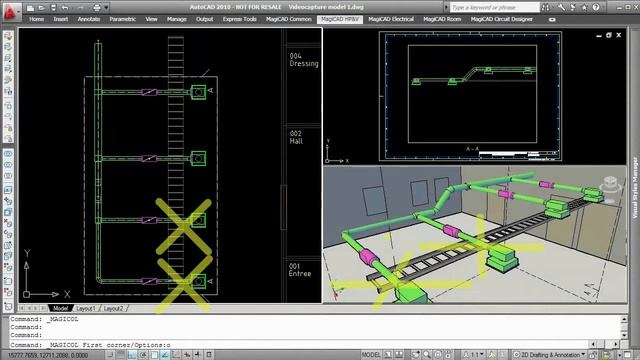640x360 pixels.
Task: Click the command window scroll up arrow
Action: tap(624, 319)
